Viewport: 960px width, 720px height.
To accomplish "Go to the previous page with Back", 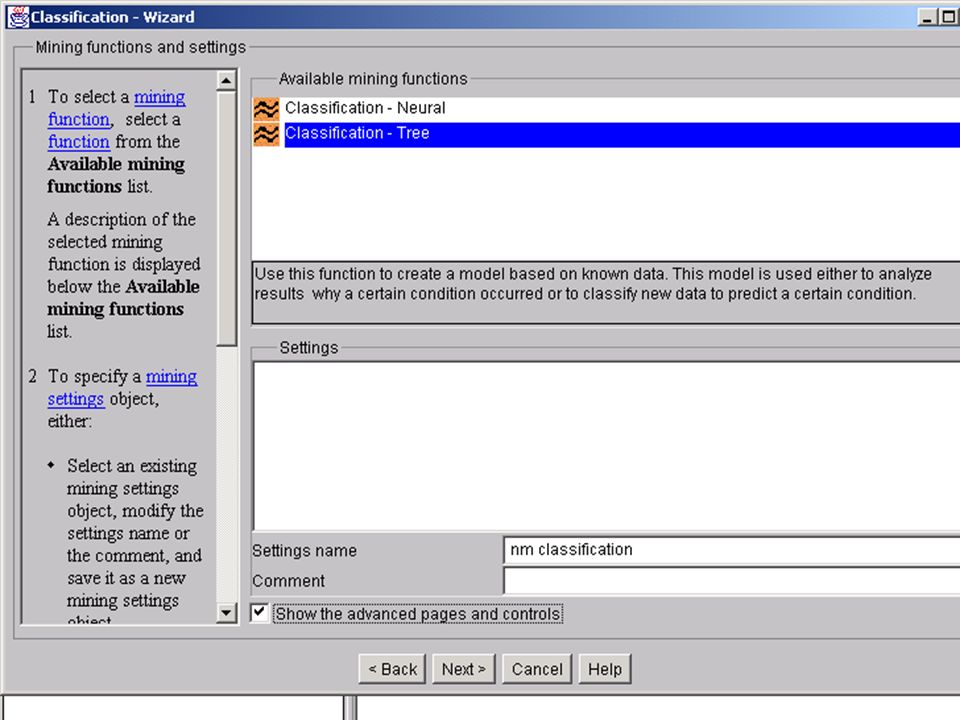I will click(392, 669).
